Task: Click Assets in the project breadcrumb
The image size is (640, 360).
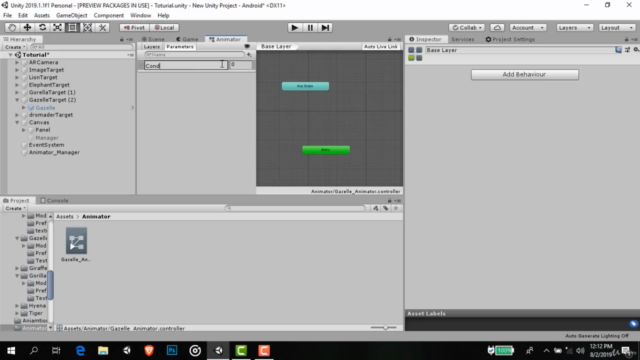Action: pos(65,216)
